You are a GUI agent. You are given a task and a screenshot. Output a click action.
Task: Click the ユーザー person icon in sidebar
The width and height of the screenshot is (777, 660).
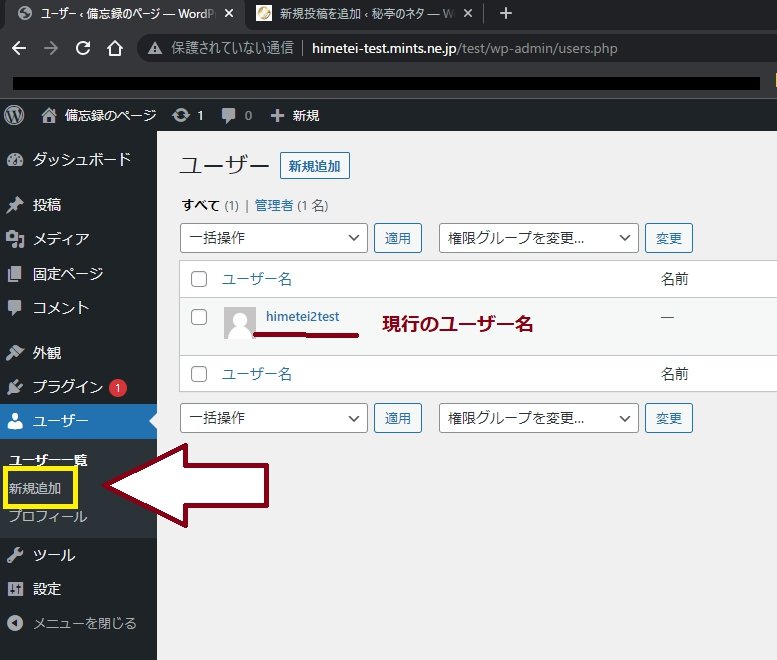coord(15,421)
